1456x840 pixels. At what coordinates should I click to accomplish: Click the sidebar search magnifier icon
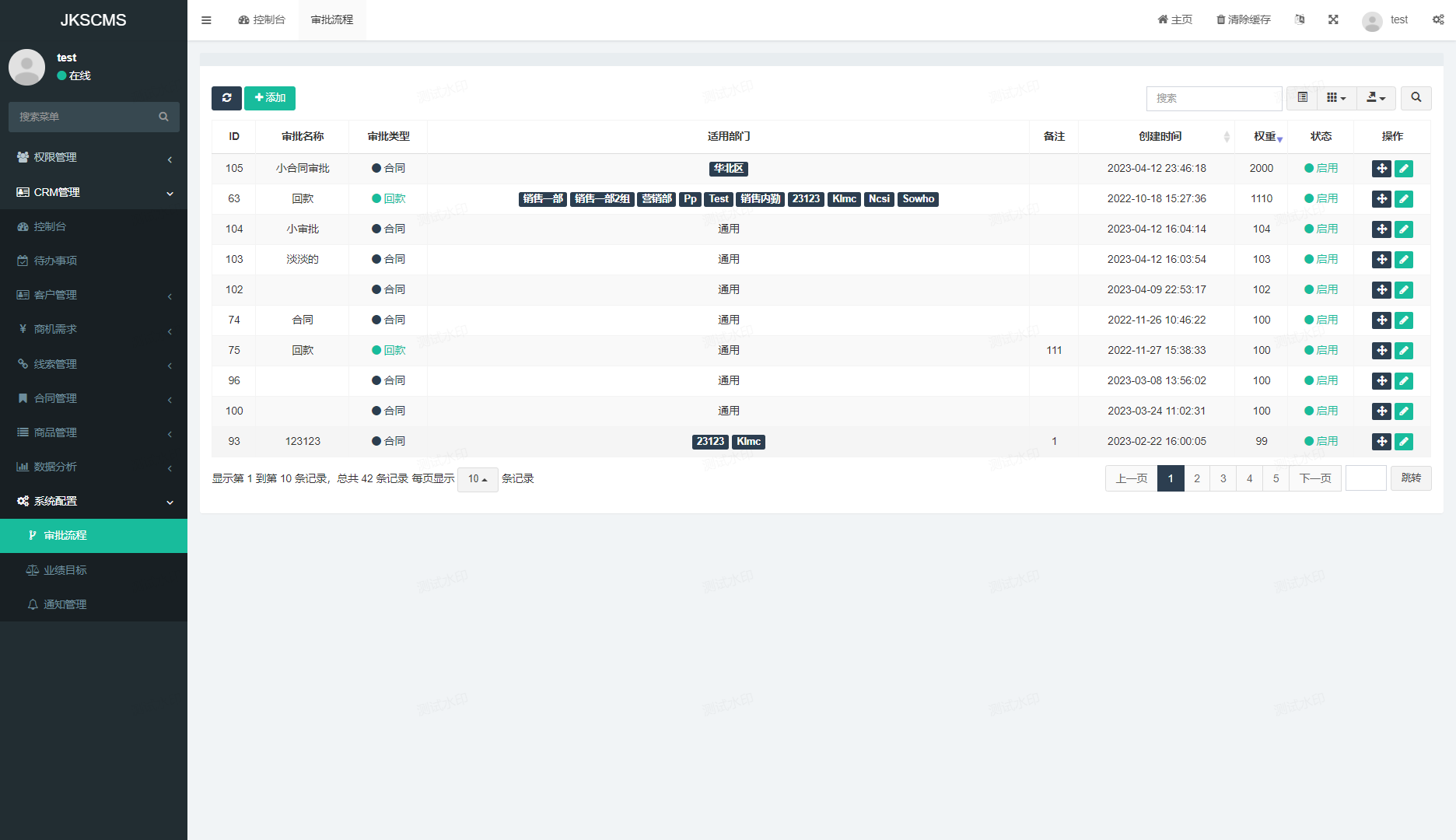coord(163,117)
